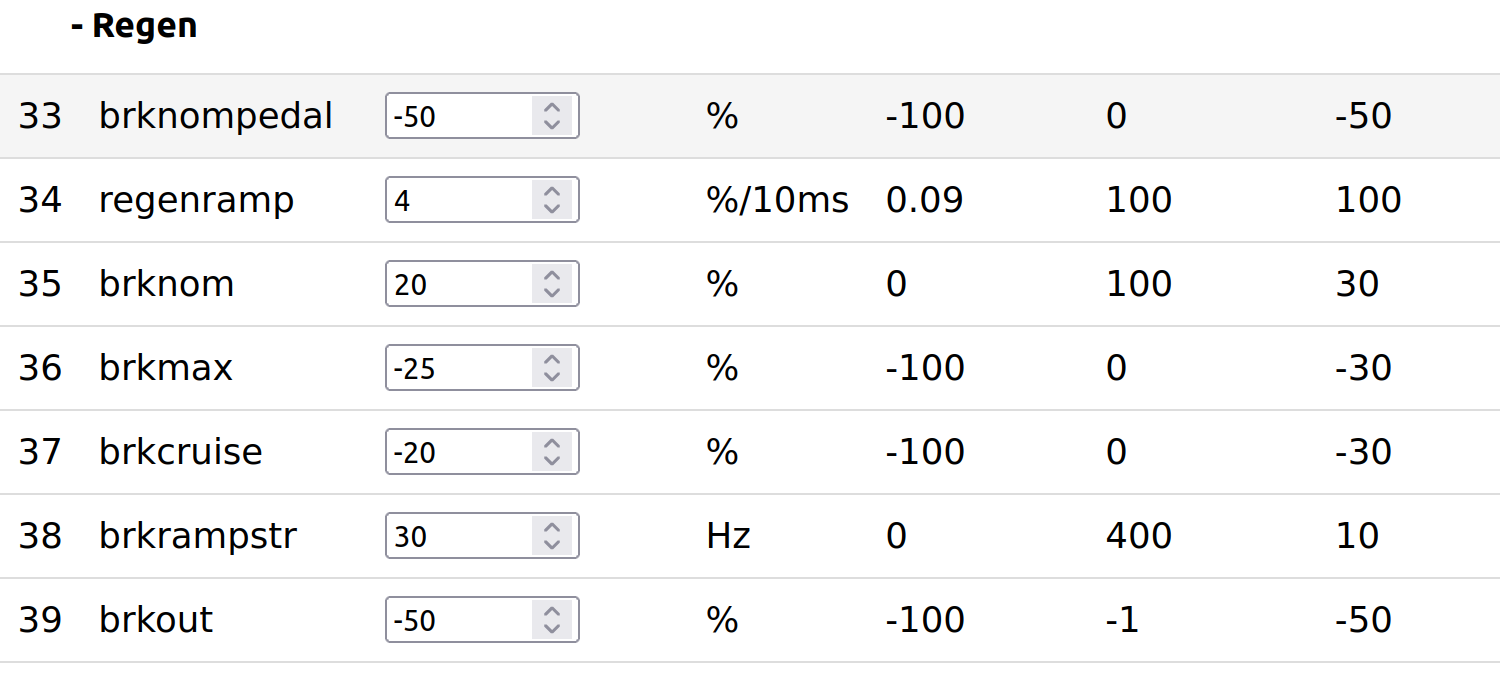Increase brkmax value with up arrow

click(x=551, y=359)
